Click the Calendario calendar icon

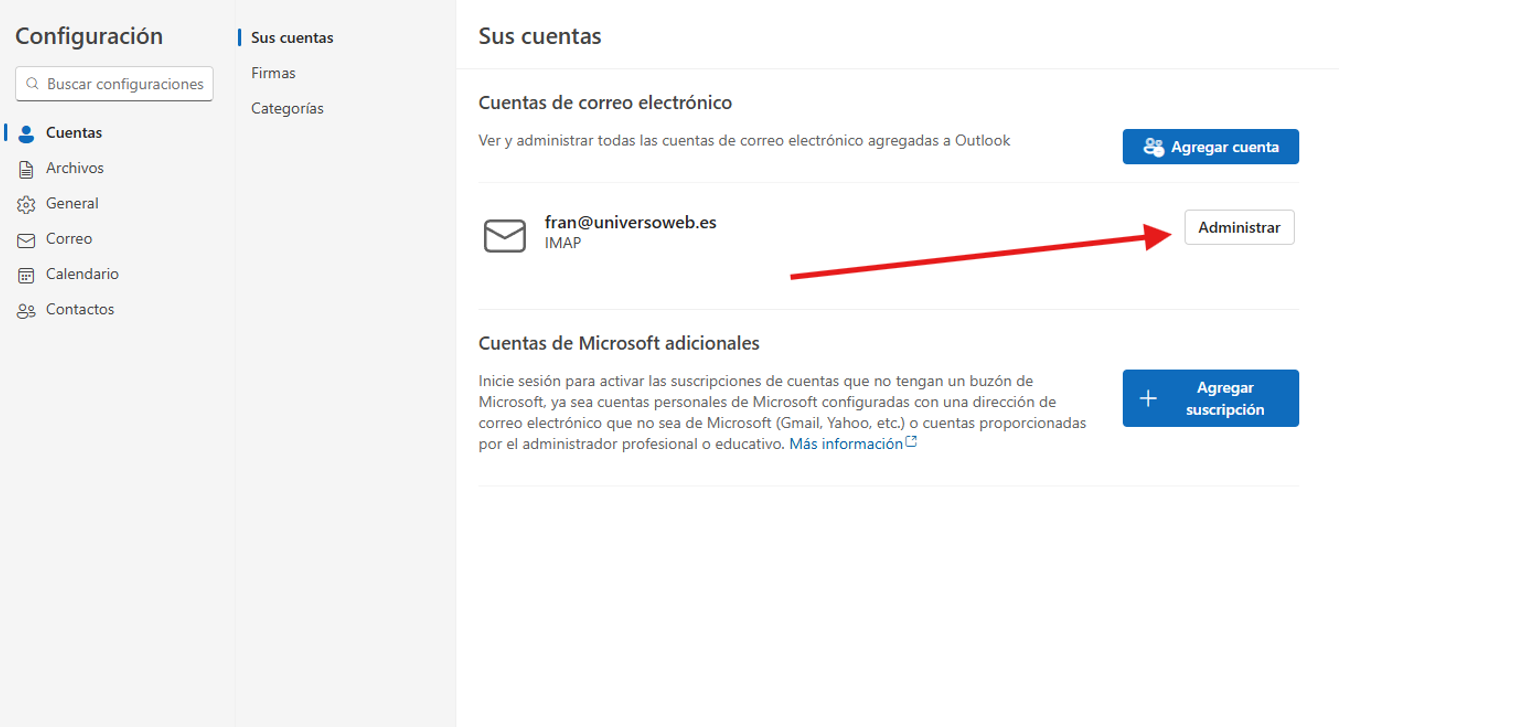coord(27,275)
